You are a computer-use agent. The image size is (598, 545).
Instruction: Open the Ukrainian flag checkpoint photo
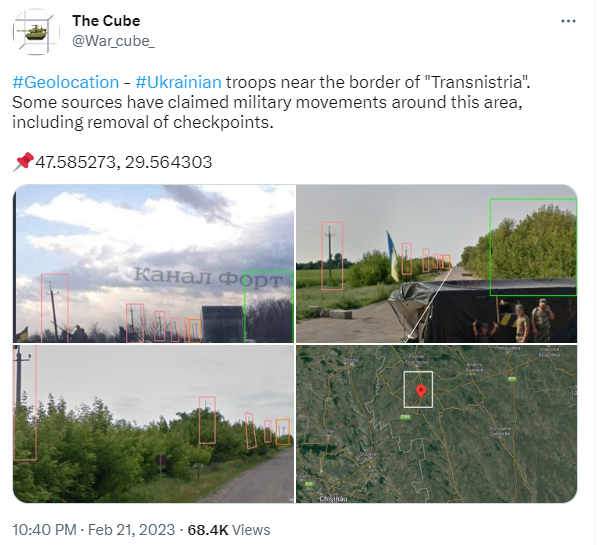pos(438,265)
